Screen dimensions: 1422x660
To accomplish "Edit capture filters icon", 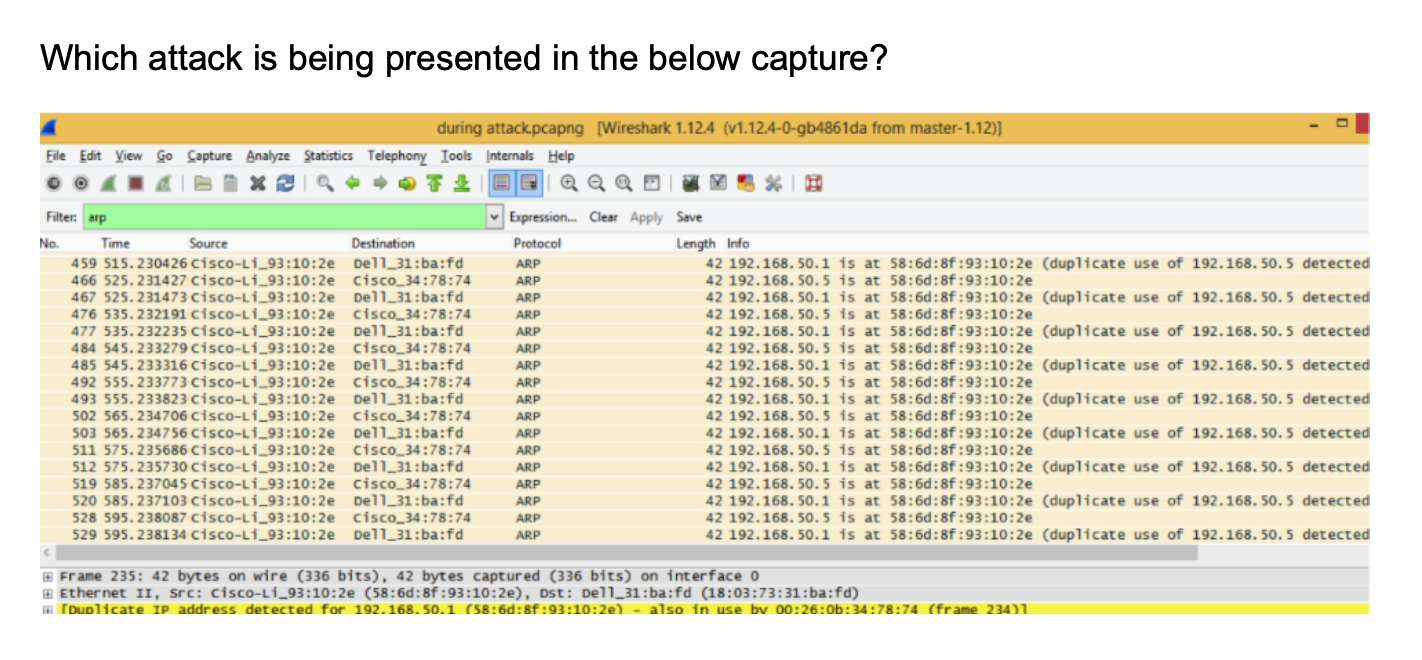I will [x=691, y=184].
